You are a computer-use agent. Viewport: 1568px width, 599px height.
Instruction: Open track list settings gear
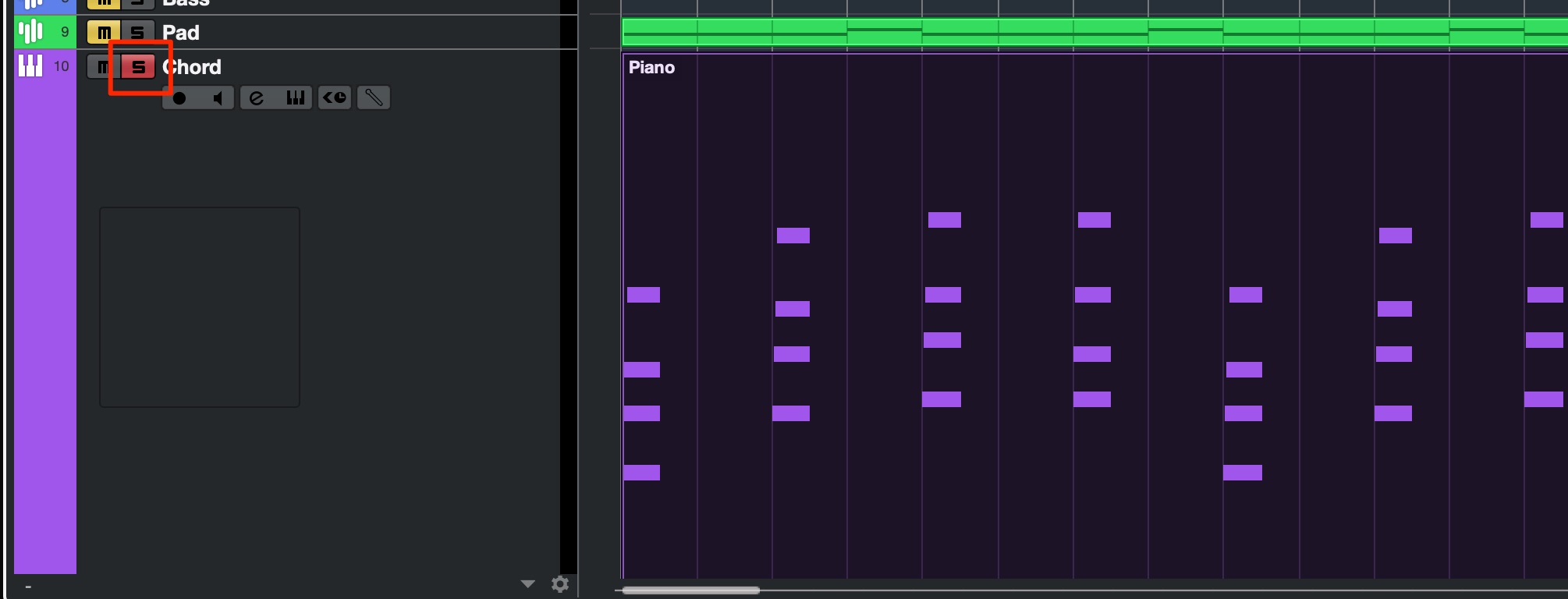(x=560, y=584)
